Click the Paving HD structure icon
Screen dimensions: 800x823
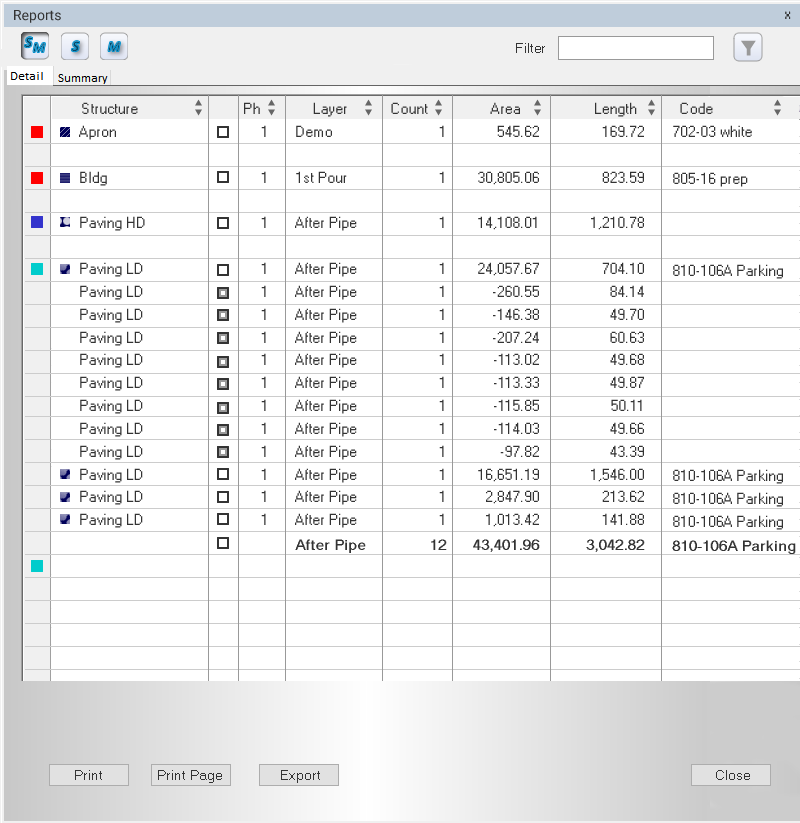[x=65, y=223]
